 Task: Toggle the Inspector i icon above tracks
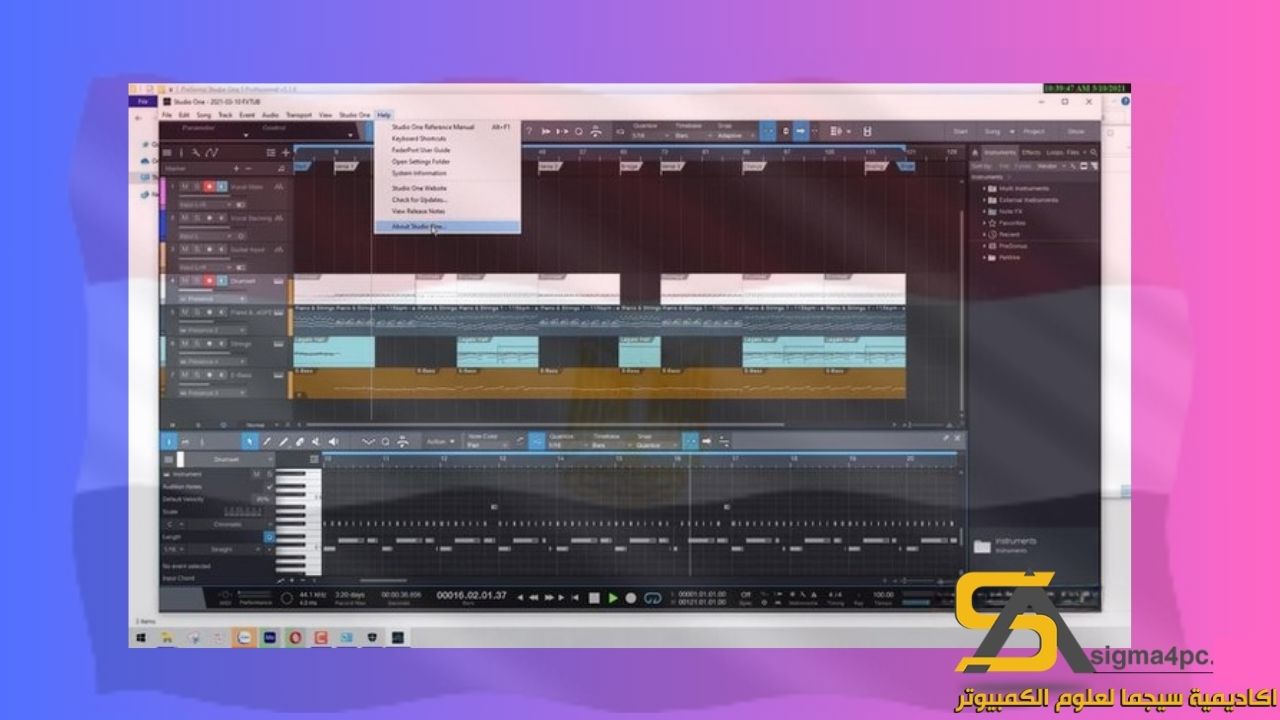click(181, 152)
